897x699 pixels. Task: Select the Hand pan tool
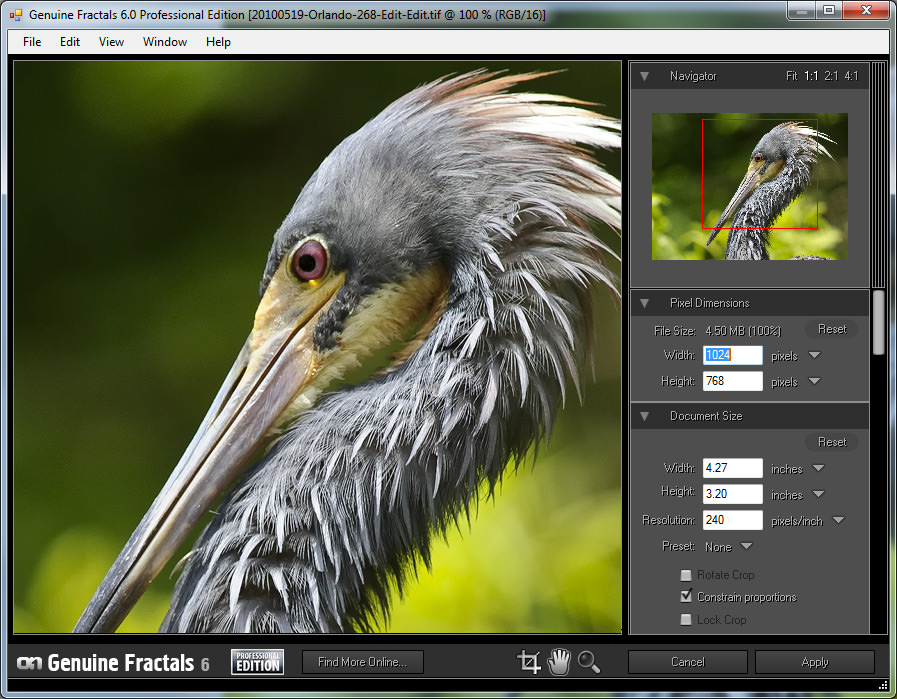tap(558, 661)
